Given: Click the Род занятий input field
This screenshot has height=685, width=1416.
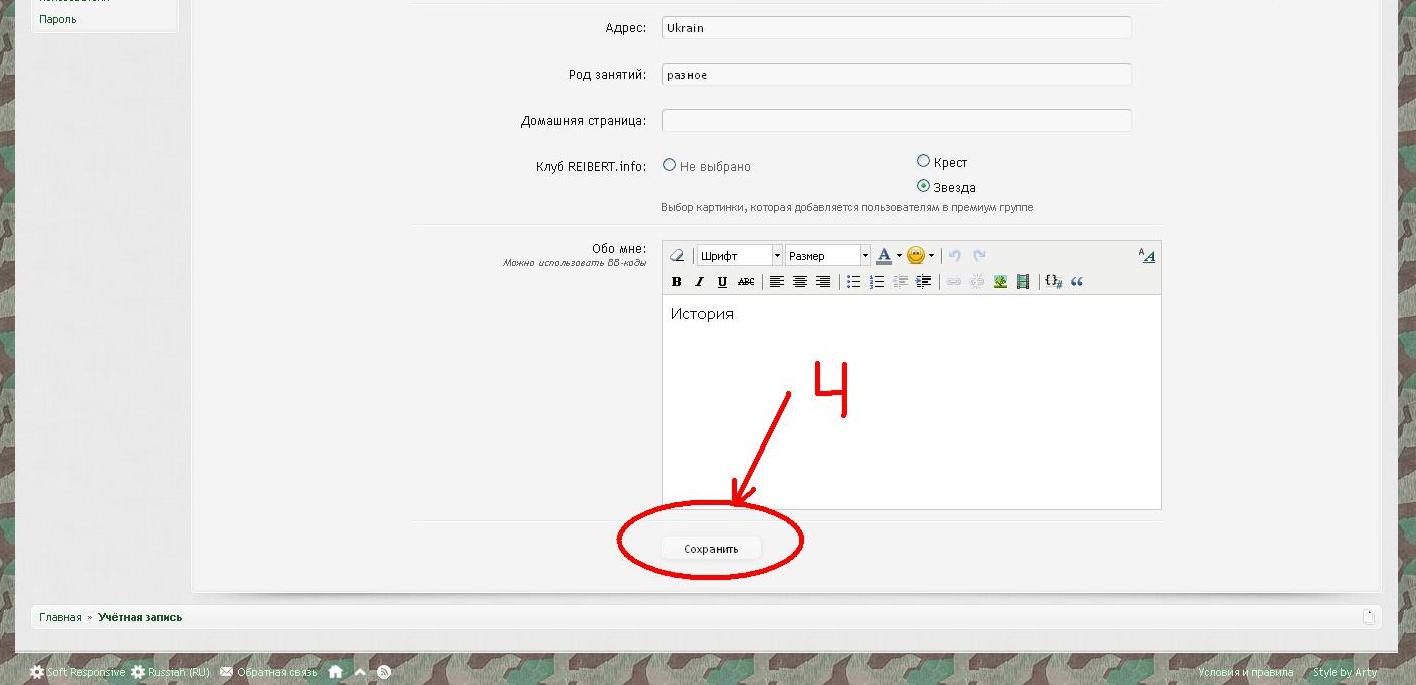Looking at the screenshot, I should pyautogui.click(x=897, y=75).
